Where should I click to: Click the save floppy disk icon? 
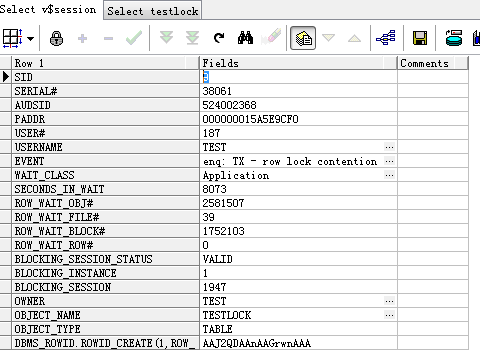(x=420, y=38)
